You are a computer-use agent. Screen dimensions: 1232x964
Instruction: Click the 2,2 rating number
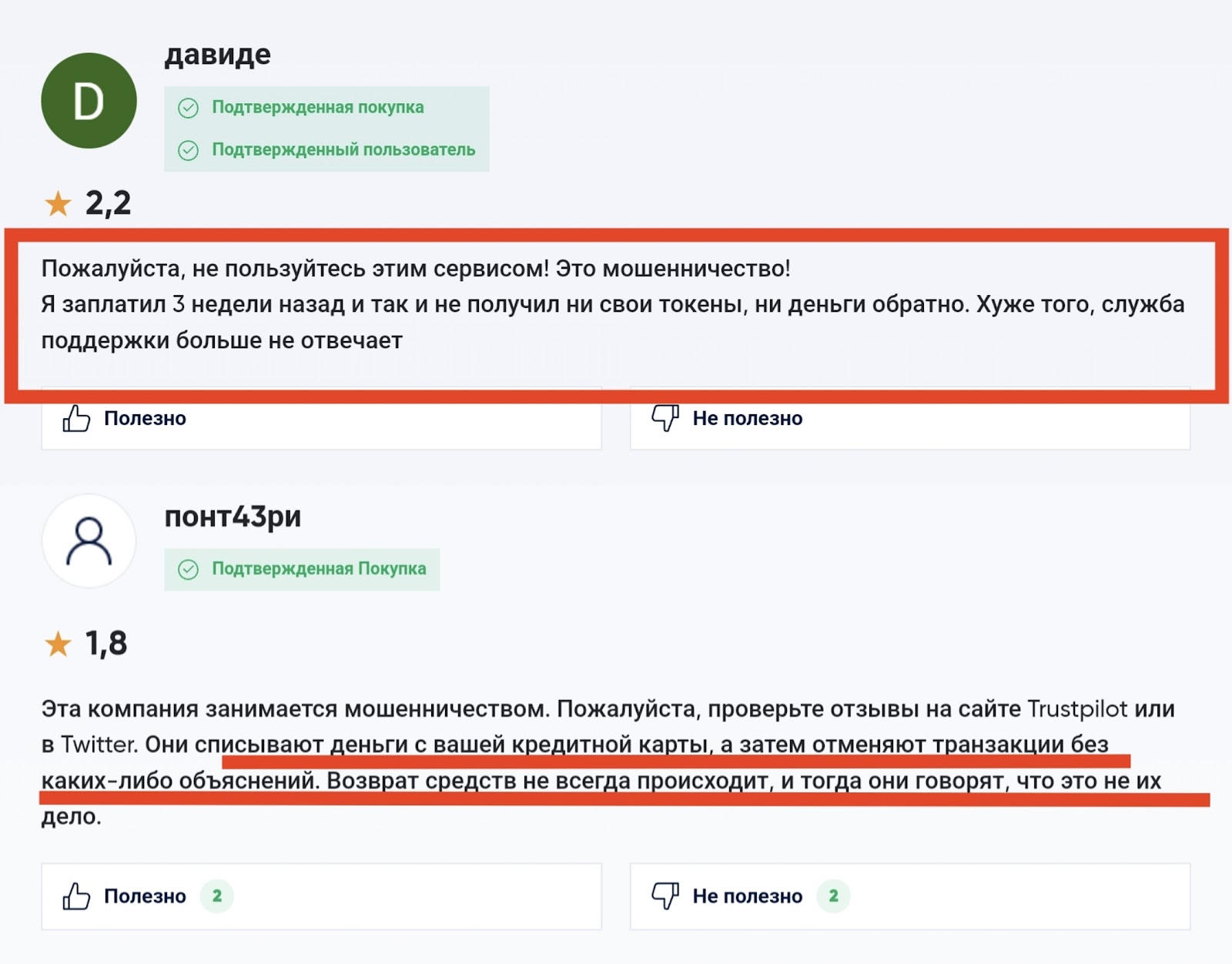point(108,203)
